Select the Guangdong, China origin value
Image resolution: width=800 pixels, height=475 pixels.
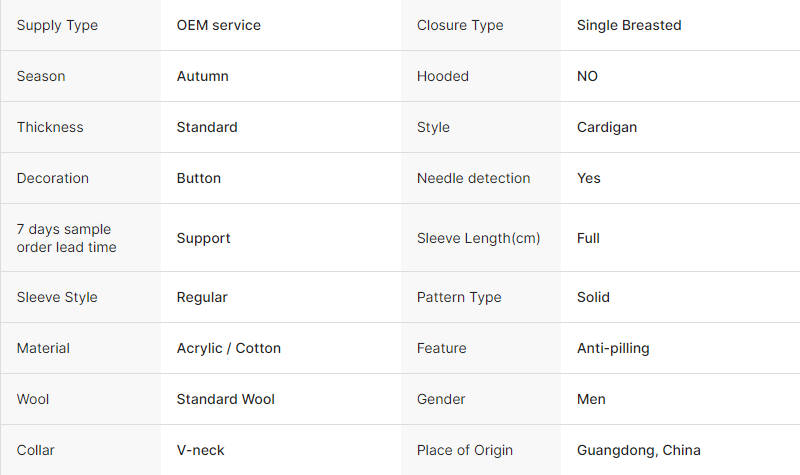(639, 450)
